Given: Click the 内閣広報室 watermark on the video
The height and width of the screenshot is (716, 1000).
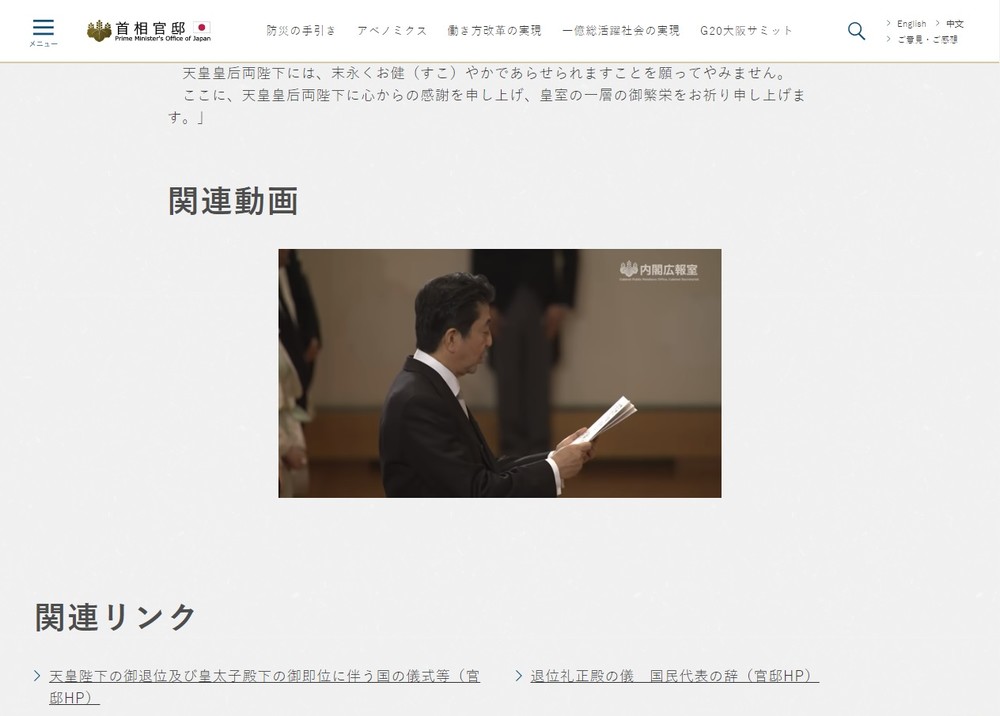Looking at the screenshot, I should point(660,270).
